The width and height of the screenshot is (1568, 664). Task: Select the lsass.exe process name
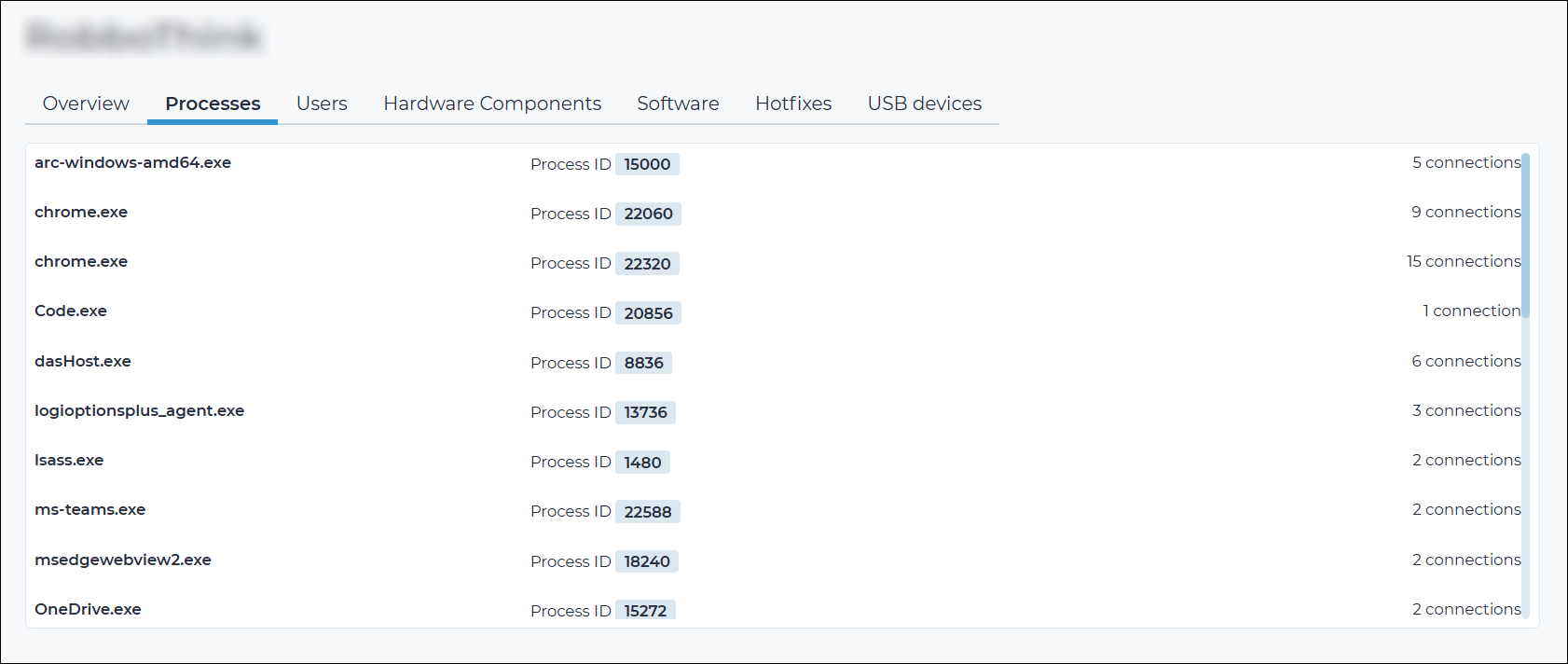(69, 460)
